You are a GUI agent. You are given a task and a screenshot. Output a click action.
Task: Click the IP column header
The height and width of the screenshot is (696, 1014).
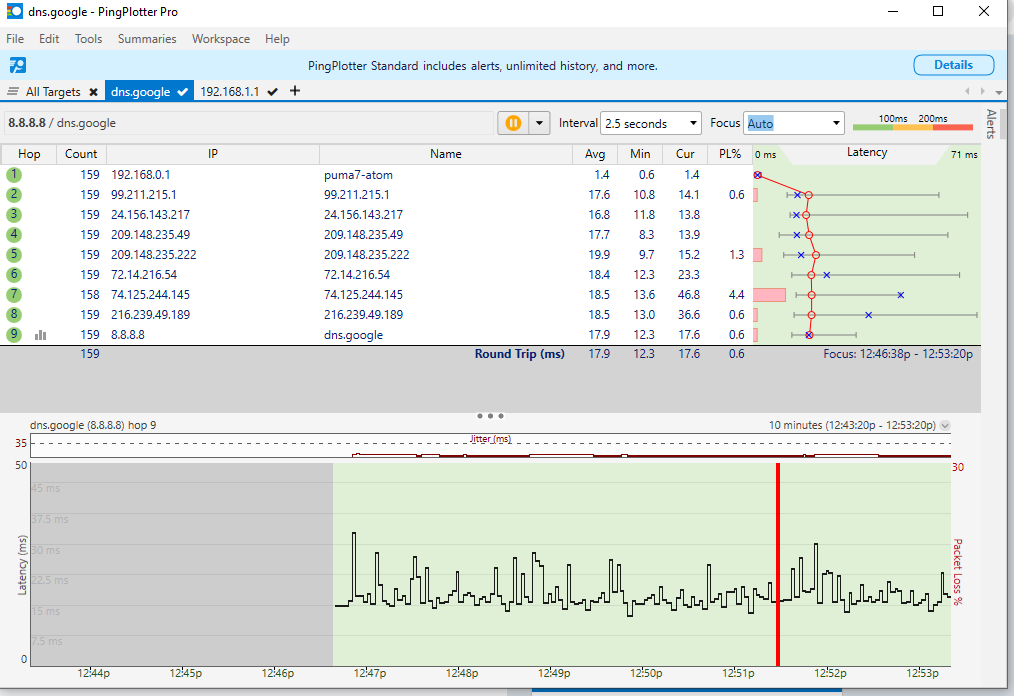(213, 154)
